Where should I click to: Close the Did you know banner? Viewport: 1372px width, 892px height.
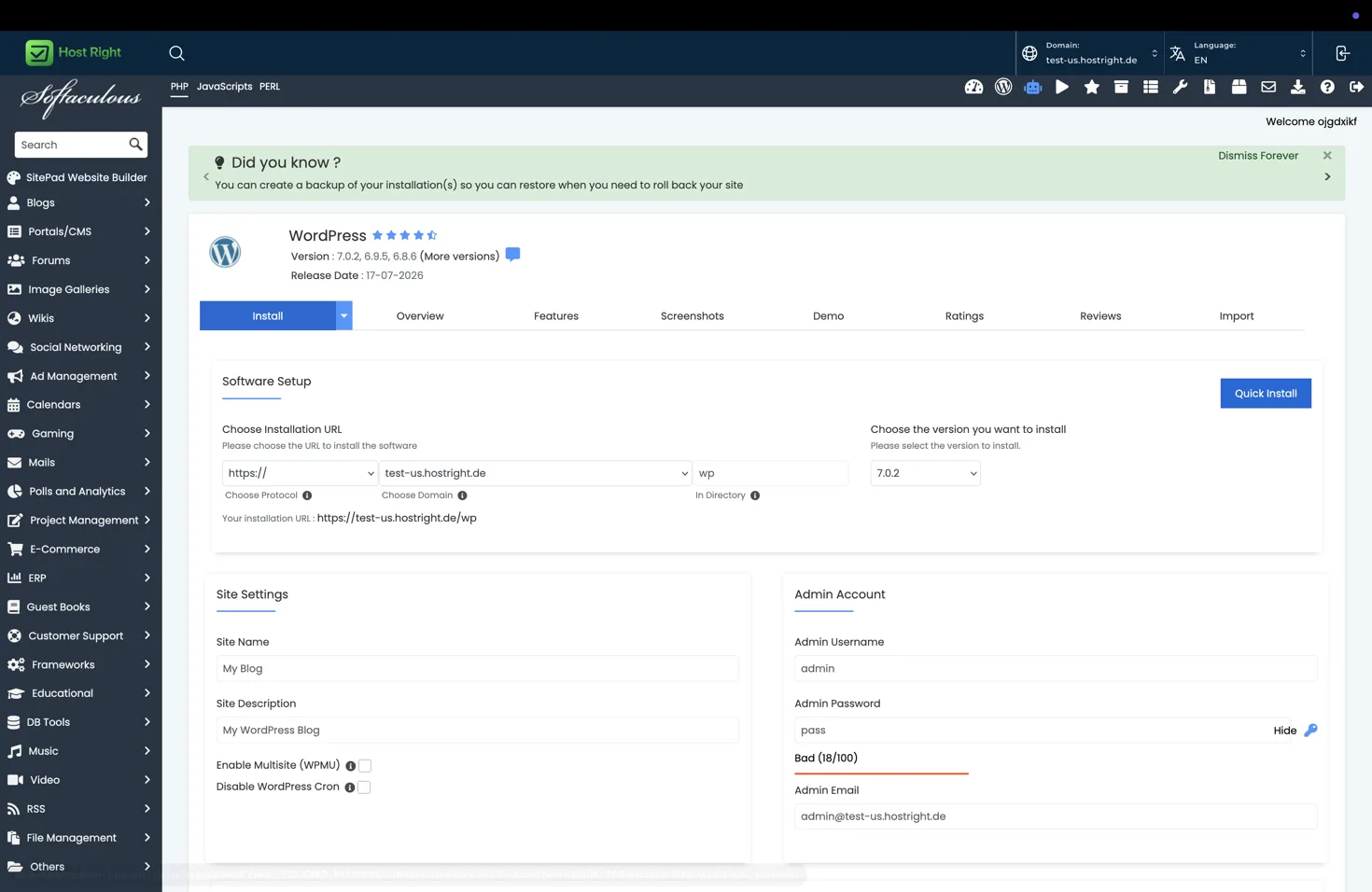[x=1327, y=155]
